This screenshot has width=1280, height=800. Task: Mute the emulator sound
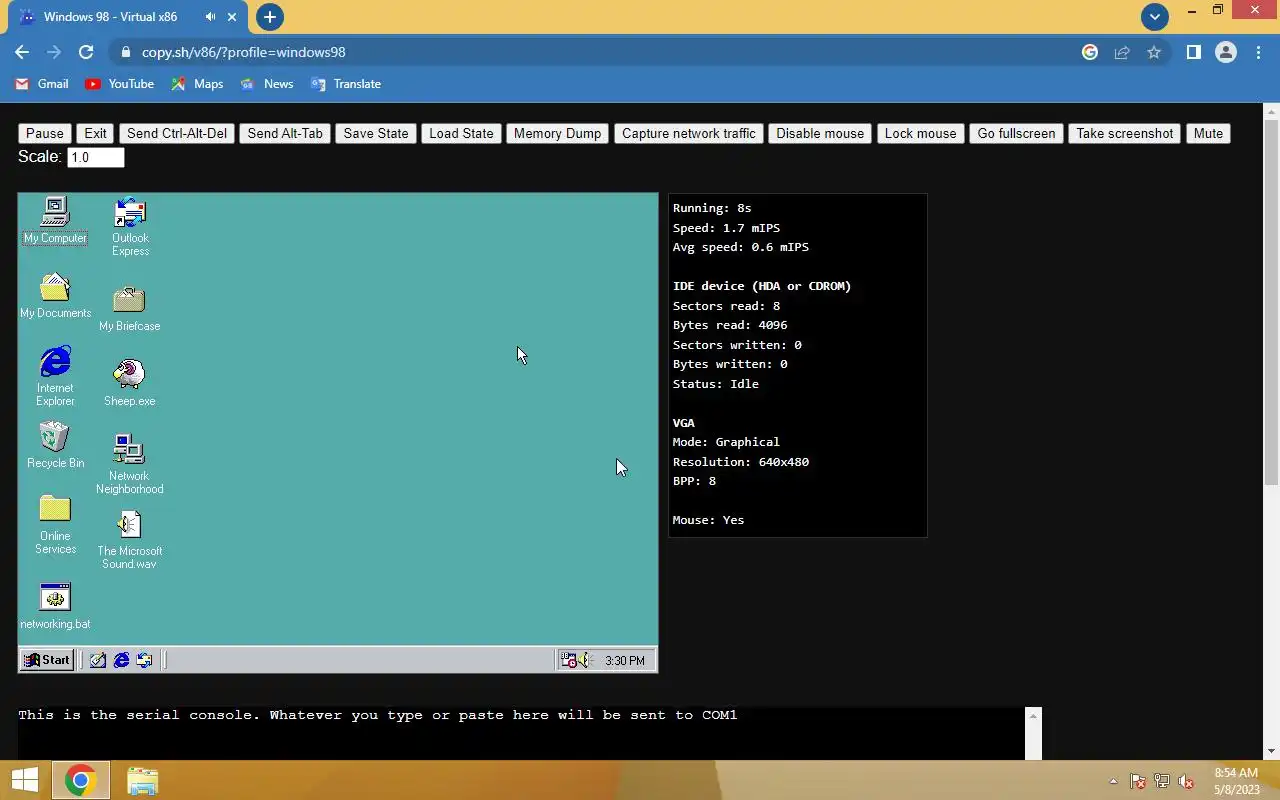pyautogui.click(x=1208, y=133)
